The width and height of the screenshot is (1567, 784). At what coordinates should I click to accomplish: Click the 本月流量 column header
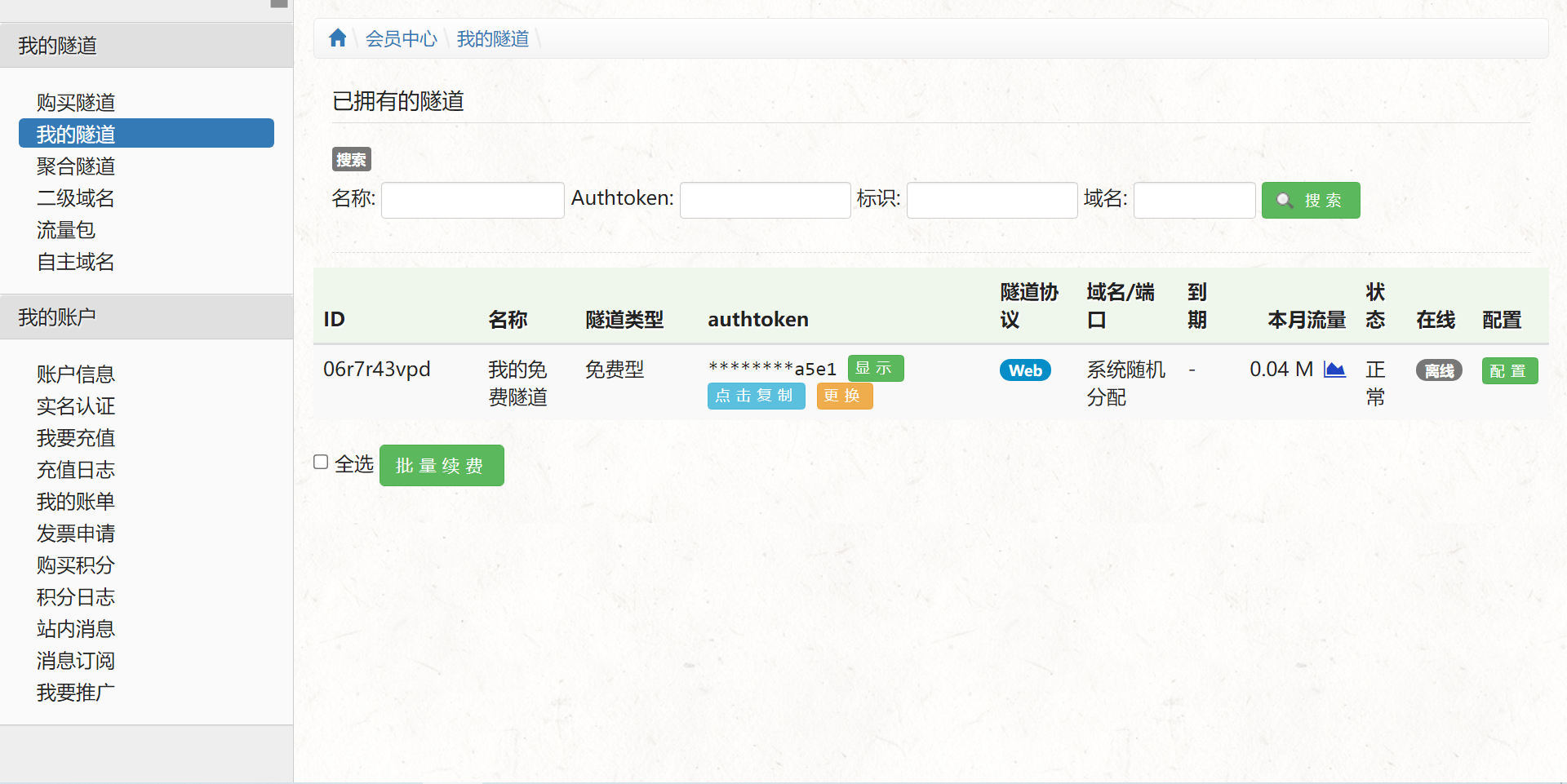[1307, 319]
